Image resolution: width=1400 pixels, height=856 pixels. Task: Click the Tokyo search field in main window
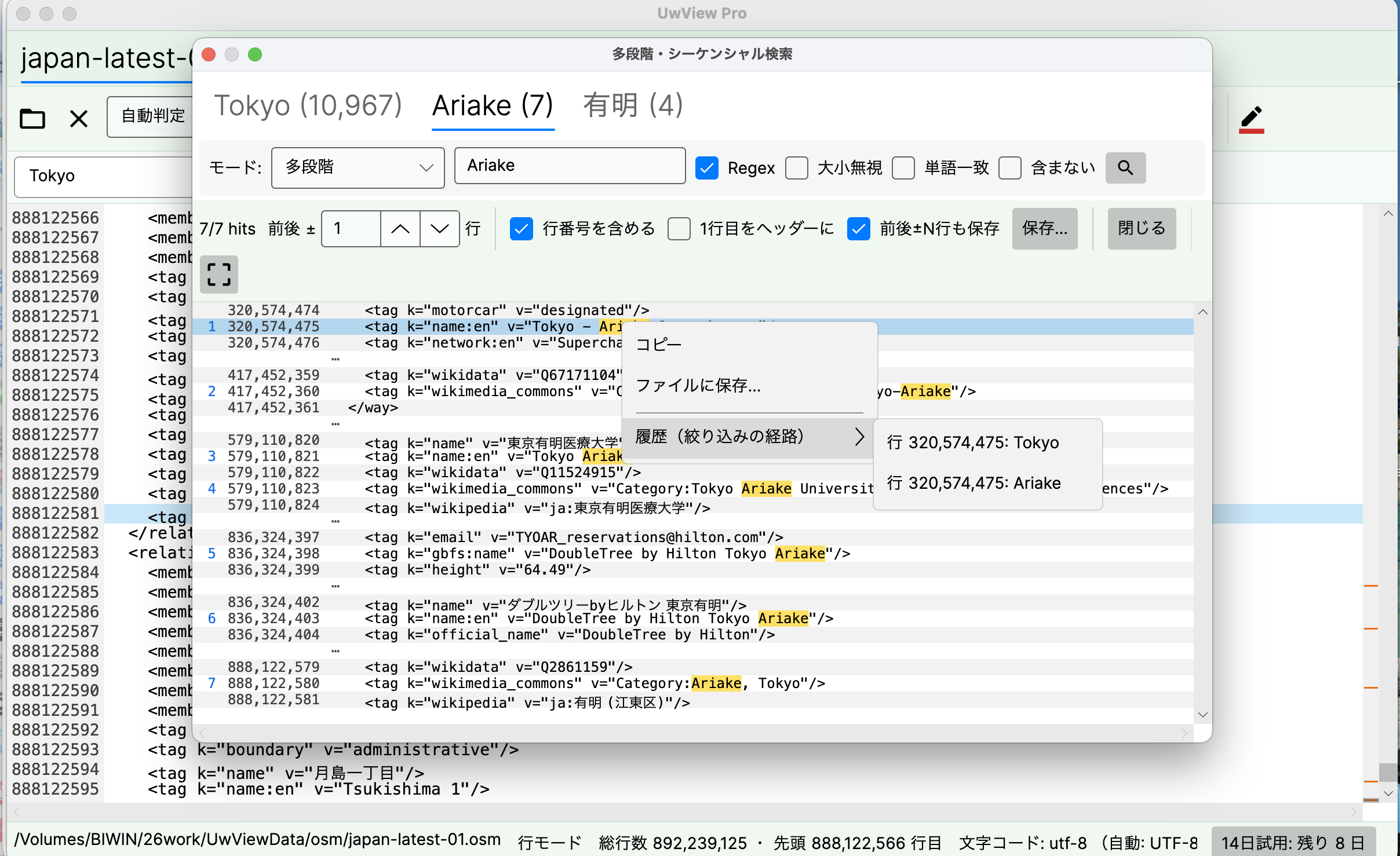click(x=104, y=176)
